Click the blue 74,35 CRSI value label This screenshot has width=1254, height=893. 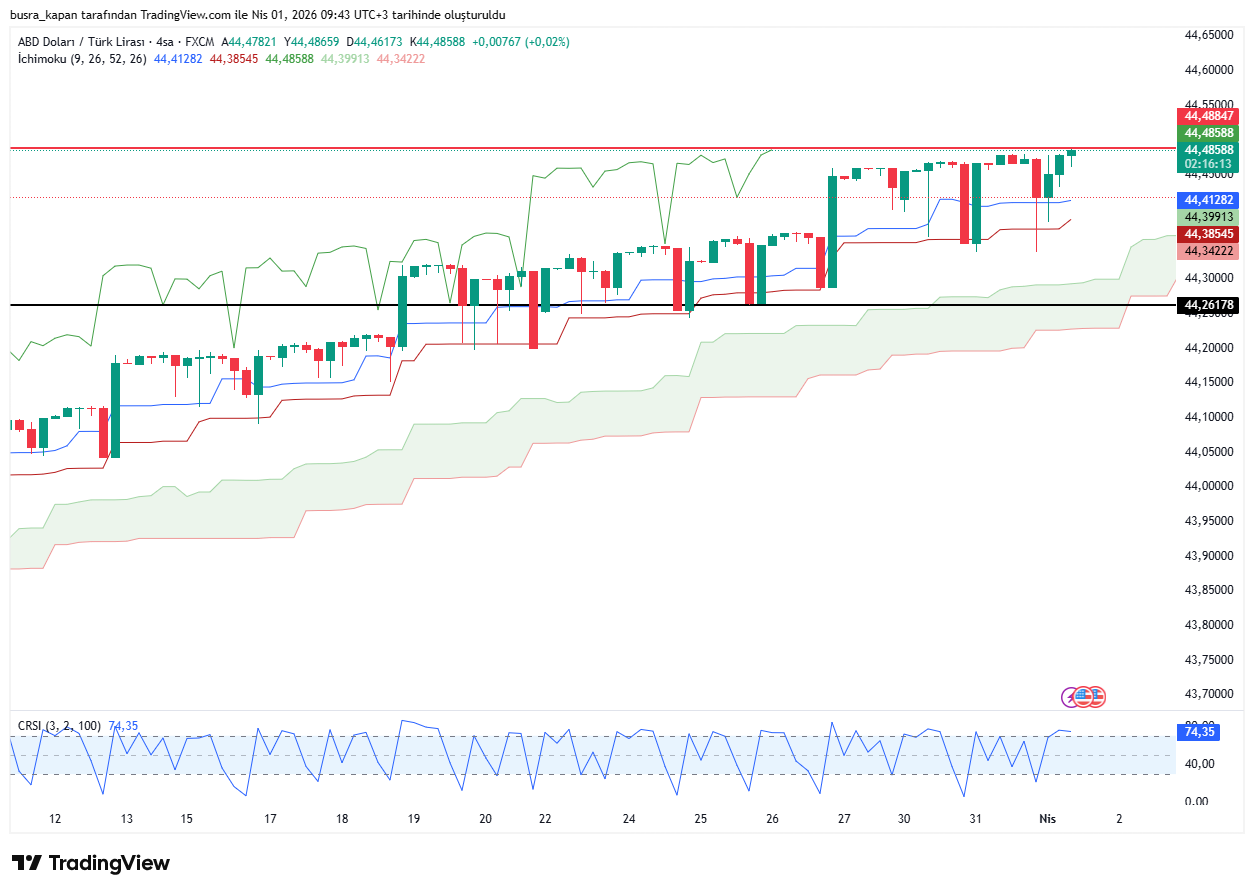tap(1199, 732)
